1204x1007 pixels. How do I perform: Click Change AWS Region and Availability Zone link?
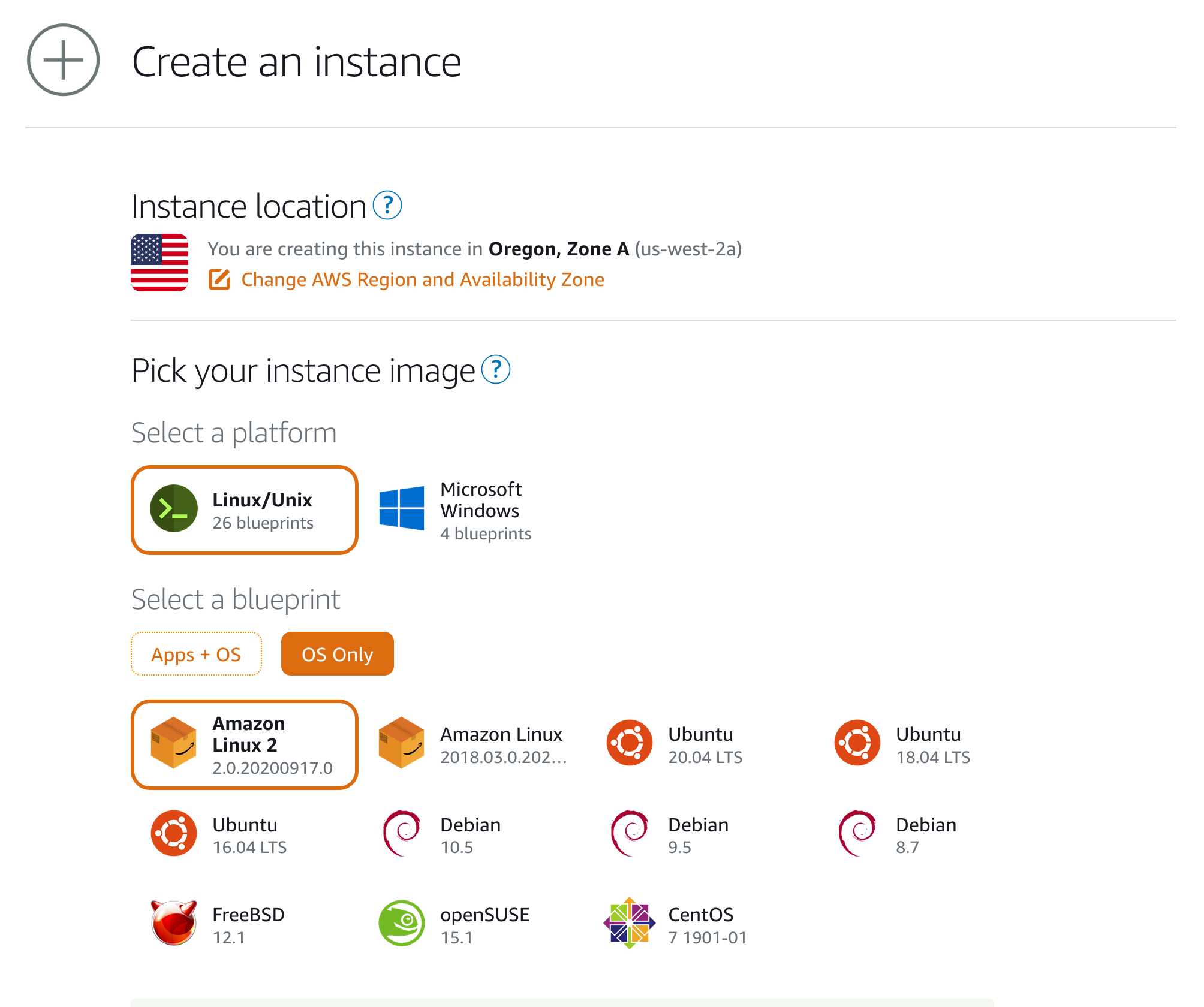(x=422, y=279)
